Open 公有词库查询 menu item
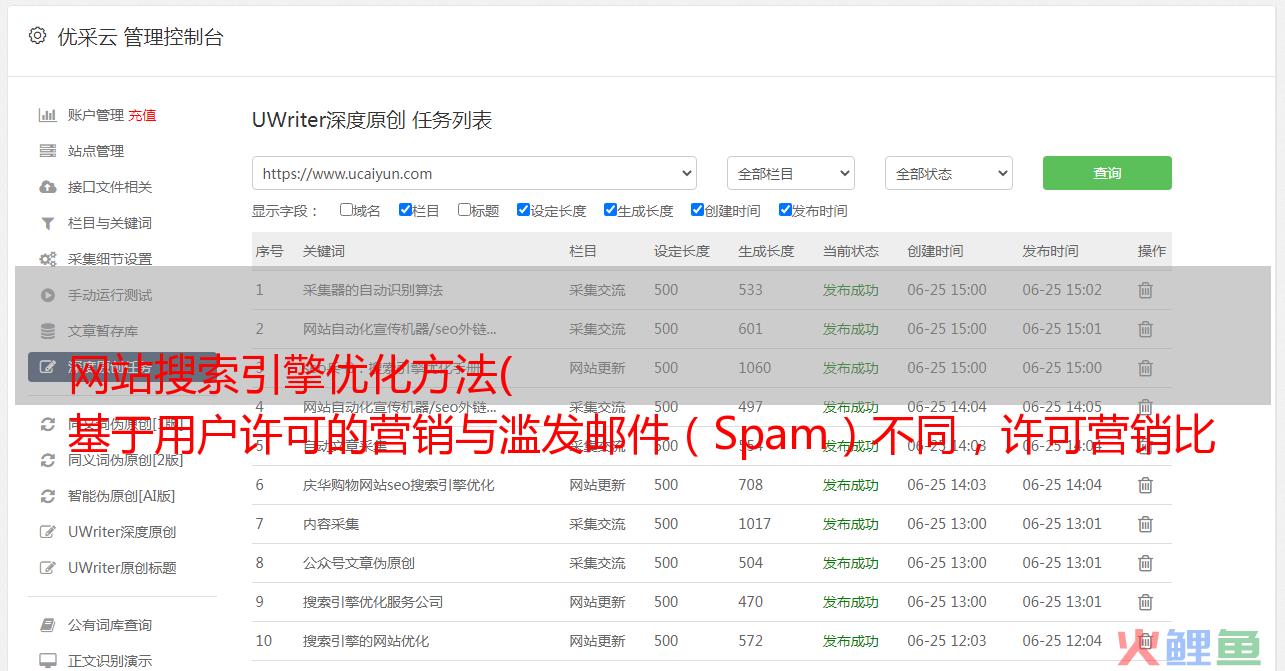The image size is (1285, 671). point(110,625)
